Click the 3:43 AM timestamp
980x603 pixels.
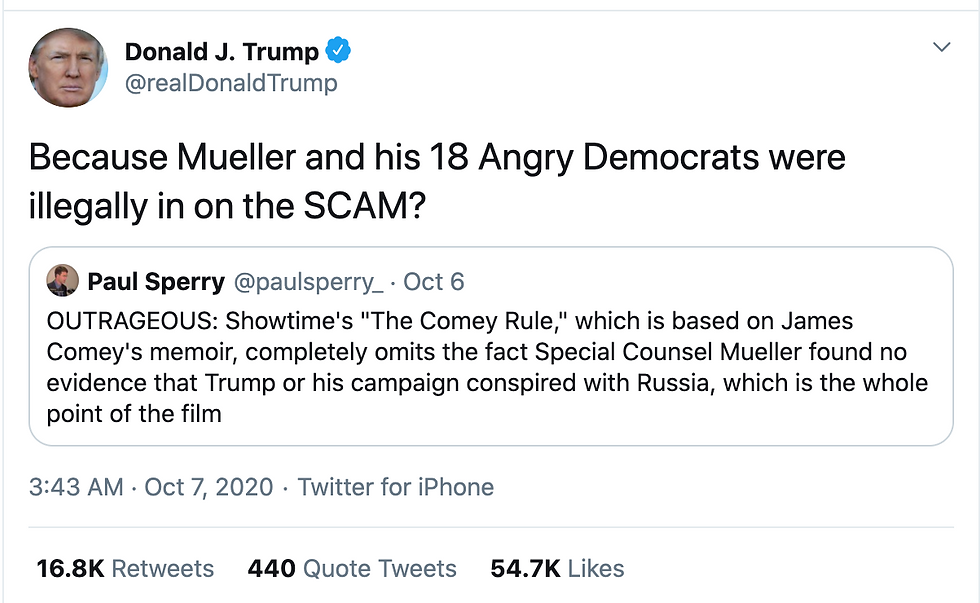coord(76,487)
